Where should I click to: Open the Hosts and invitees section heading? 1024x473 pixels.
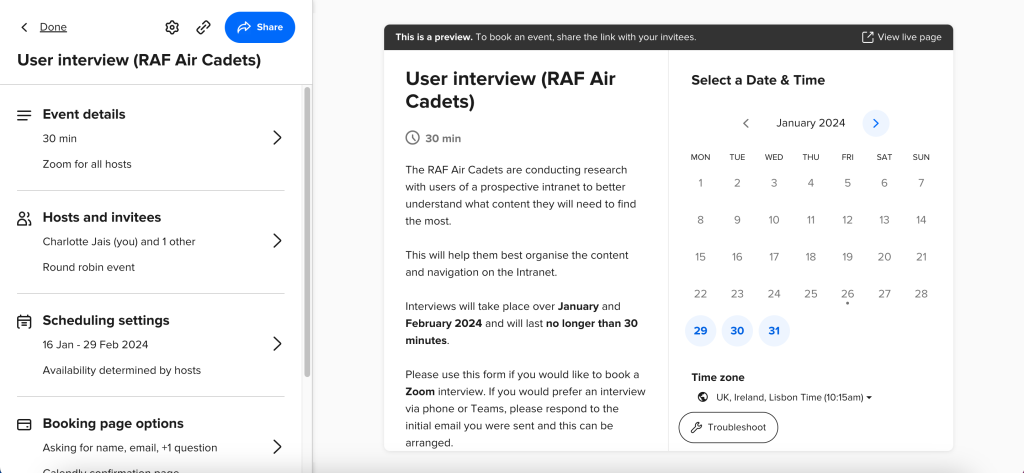coord(101,218)
